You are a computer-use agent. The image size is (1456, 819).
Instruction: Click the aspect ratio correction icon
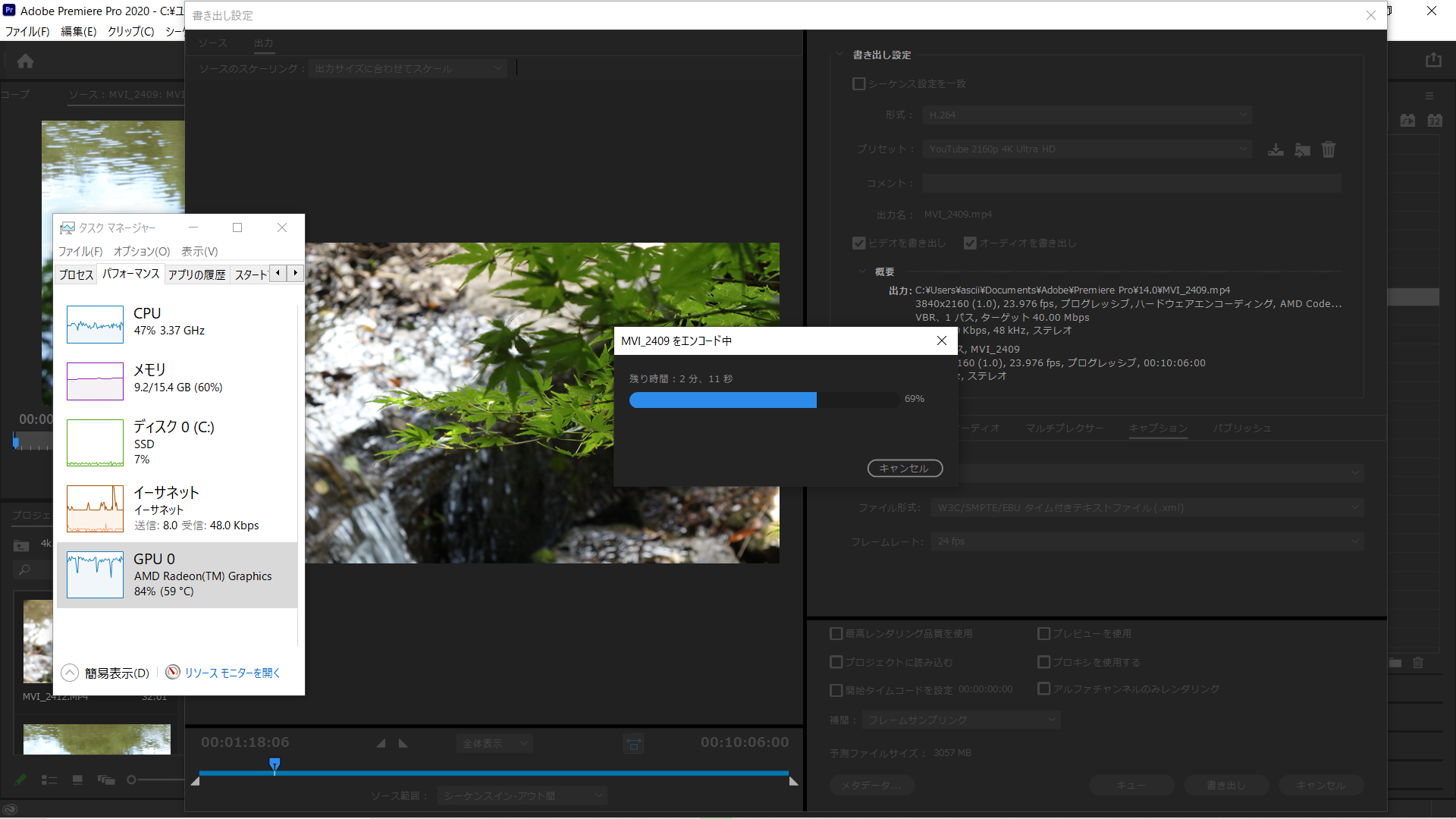click(634, 744)
